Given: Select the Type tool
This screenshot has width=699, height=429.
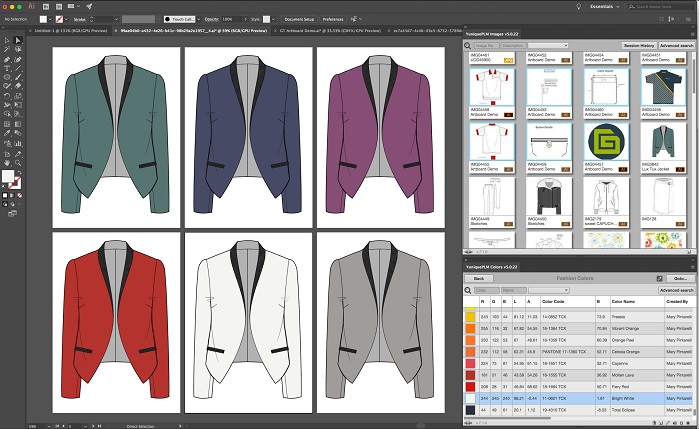Looking at the screenshot, I should 6,67.
